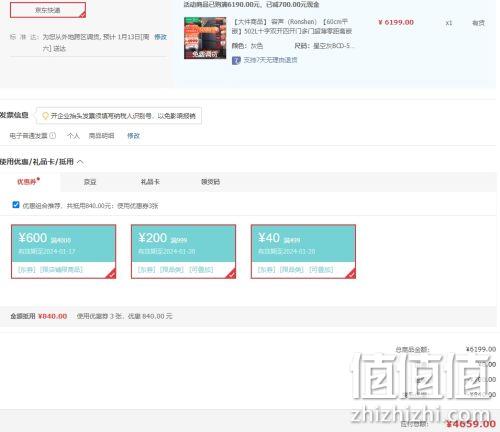The height and width of the screenshot is (432, 500).
Task: Deselect the ¥40 coupon card
Action: tap(303, 251)
